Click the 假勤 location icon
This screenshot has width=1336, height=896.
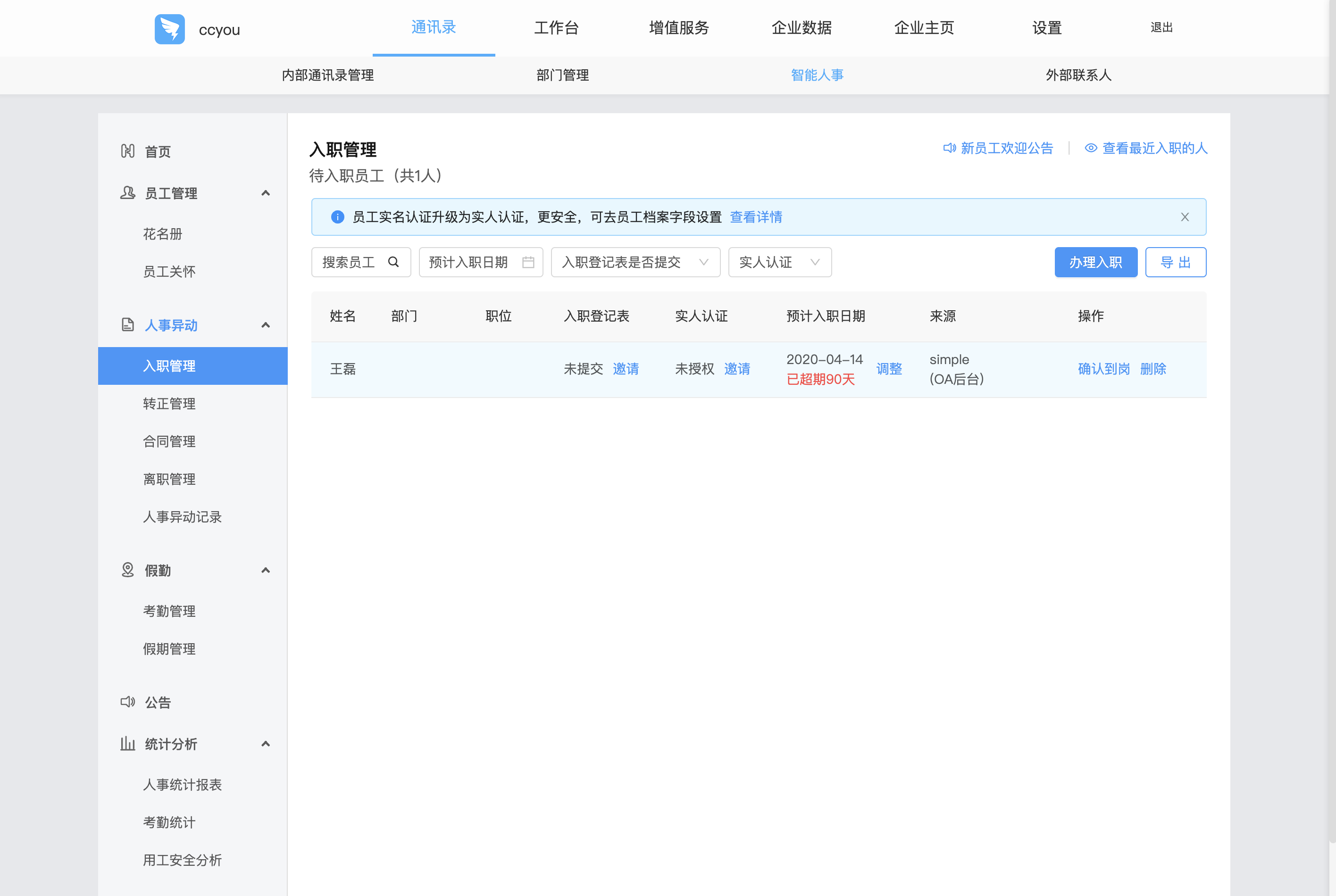[x=127, y=570]
